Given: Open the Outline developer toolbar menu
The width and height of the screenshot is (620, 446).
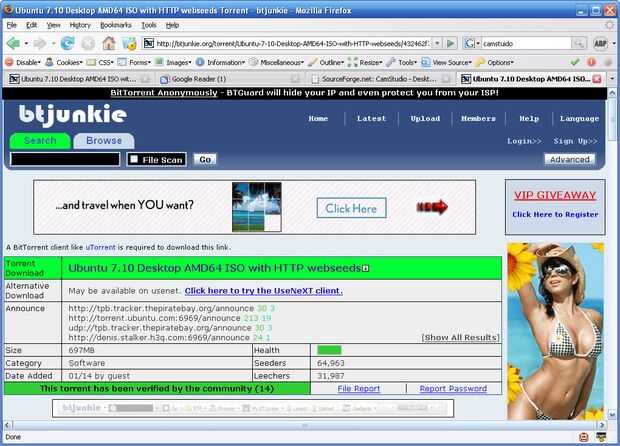Looking at the screenshot, I should click(327, 62).
